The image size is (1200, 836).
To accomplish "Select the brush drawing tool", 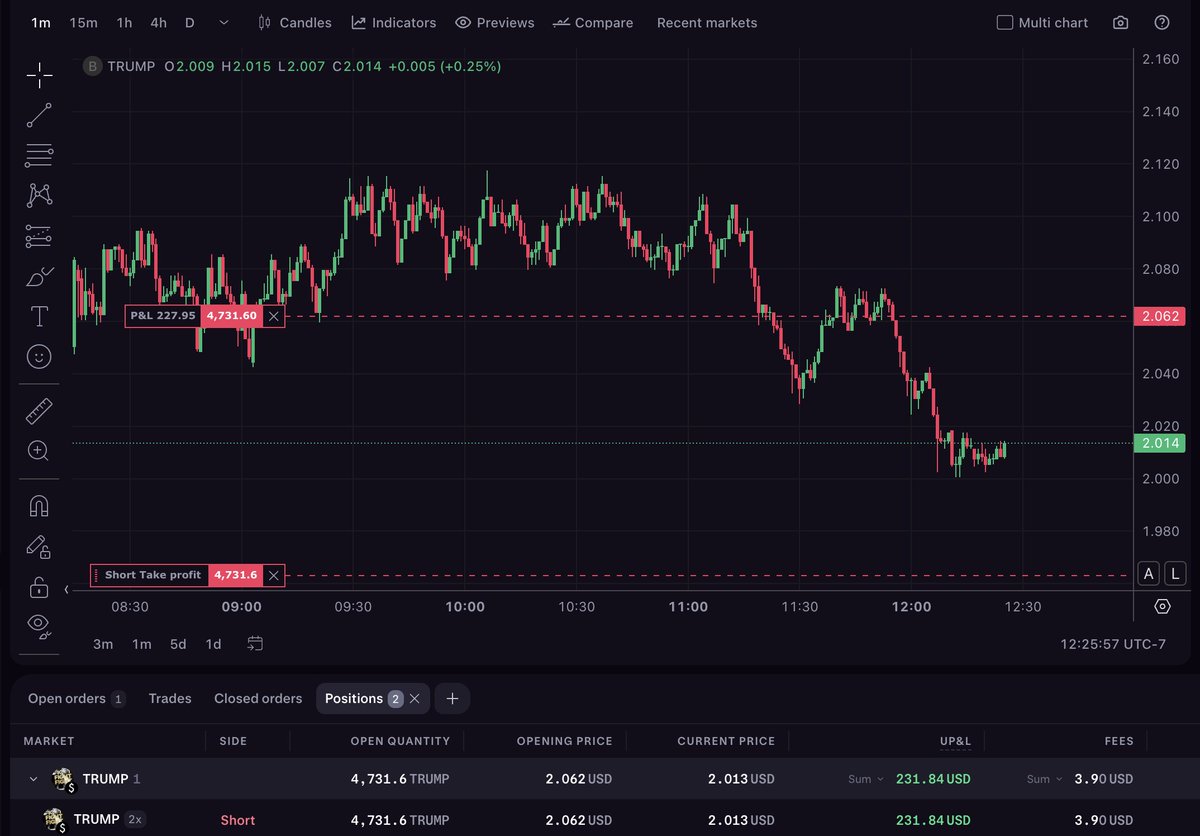I will pyautogui.click(x=39, y=276).
